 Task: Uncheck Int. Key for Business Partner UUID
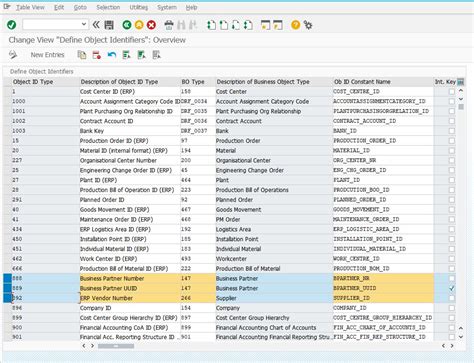click(452, 288)
